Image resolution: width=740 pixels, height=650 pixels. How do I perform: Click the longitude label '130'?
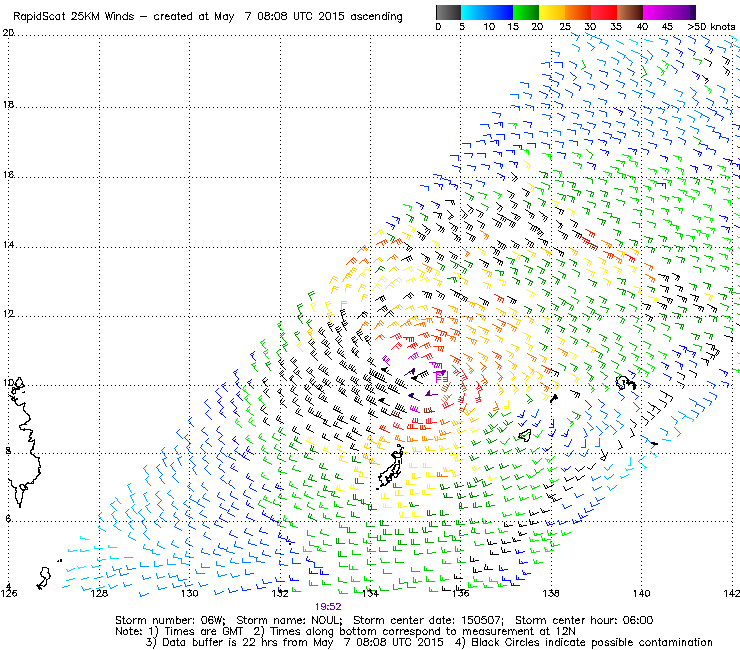coord(190,593)
